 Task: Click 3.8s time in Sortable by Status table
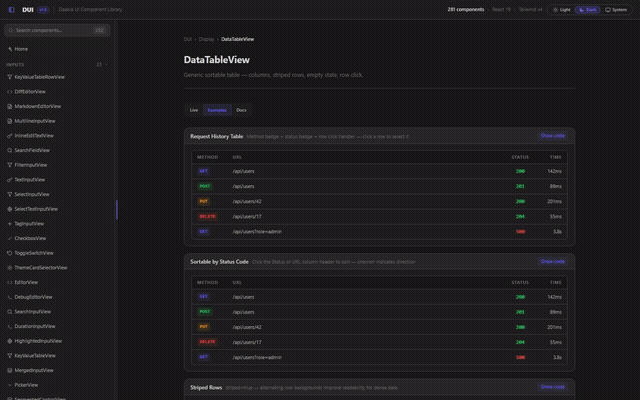[x=557, y=357]
